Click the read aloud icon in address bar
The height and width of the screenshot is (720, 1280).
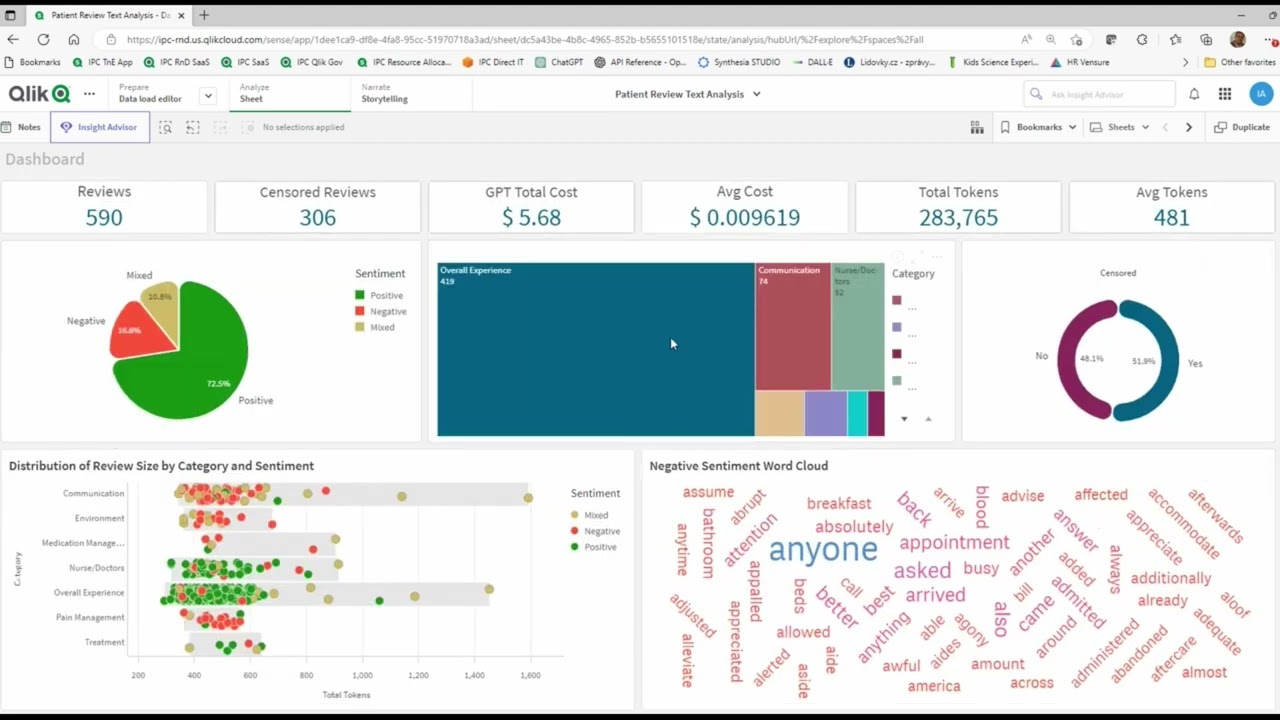pyautogui.click(x=1026, y=39)
